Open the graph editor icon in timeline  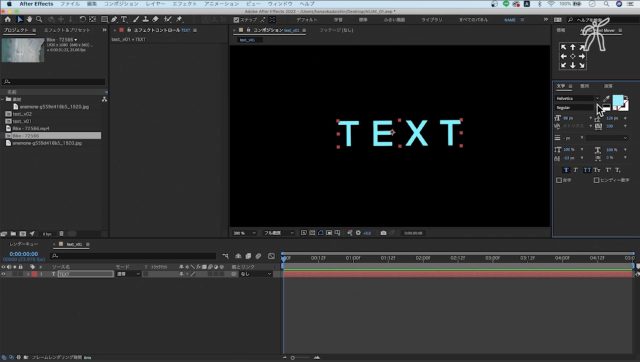pos(271,256)
